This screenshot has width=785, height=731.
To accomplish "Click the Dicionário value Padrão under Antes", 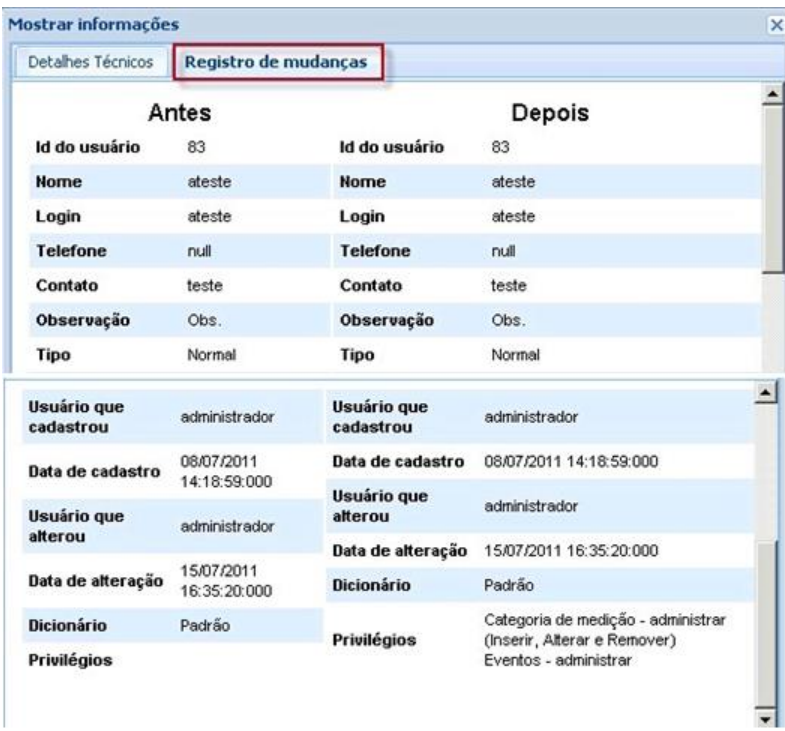I will click(201, 624).
